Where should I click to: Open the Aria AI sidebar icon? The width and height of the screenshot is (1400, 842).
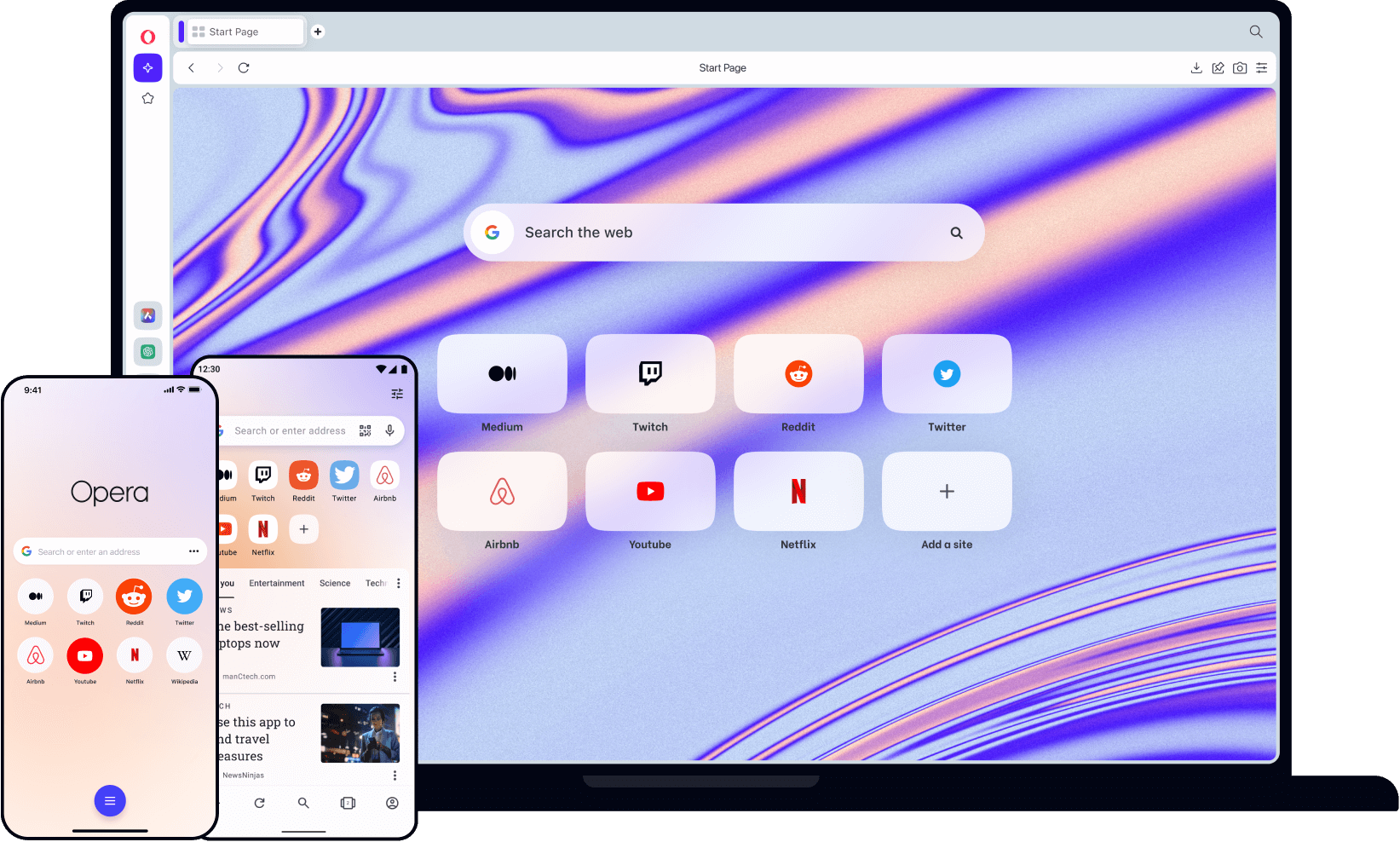point(147,67)
